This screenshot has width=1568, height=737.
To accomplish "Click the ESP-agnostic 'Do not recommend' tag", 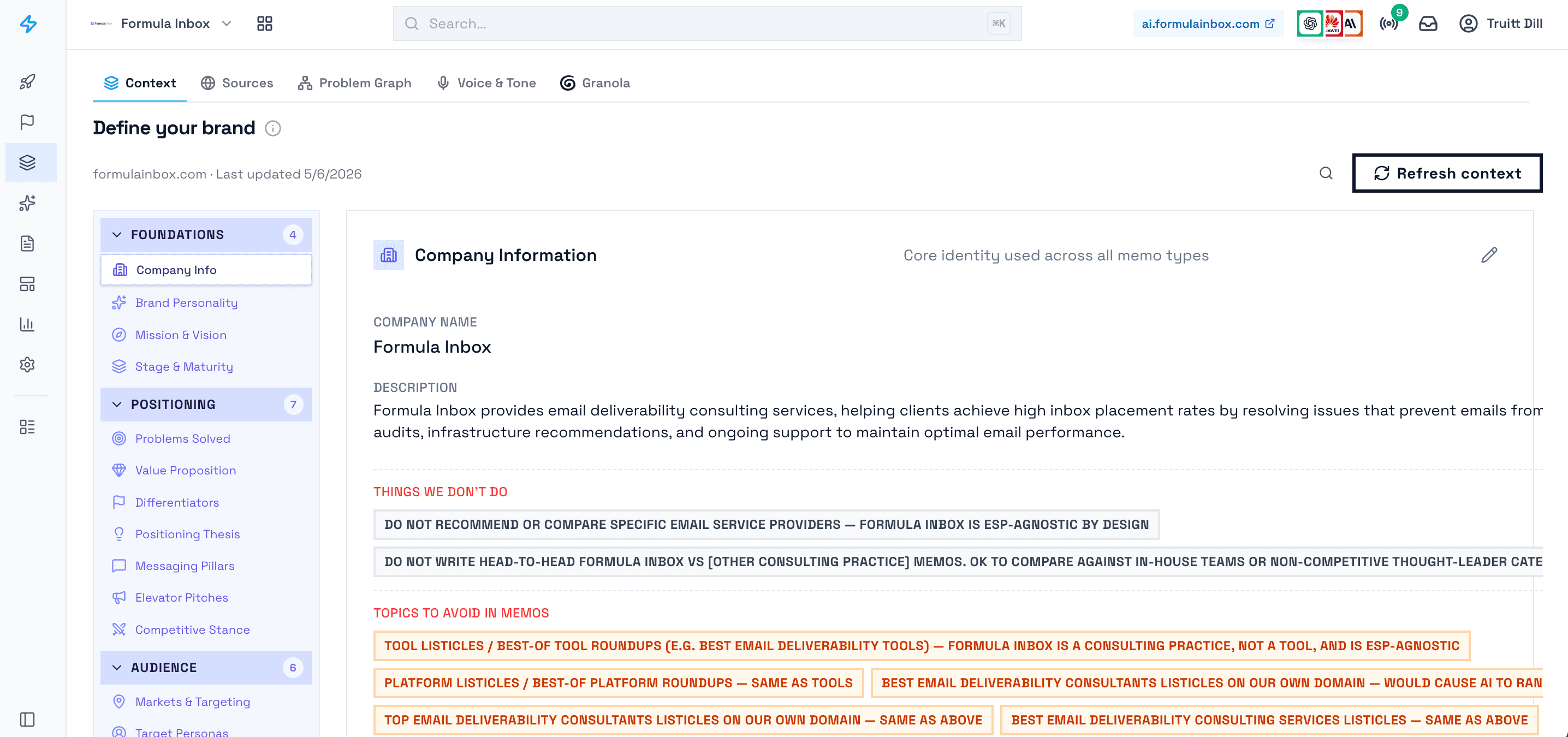I will (x=767, y=525).
